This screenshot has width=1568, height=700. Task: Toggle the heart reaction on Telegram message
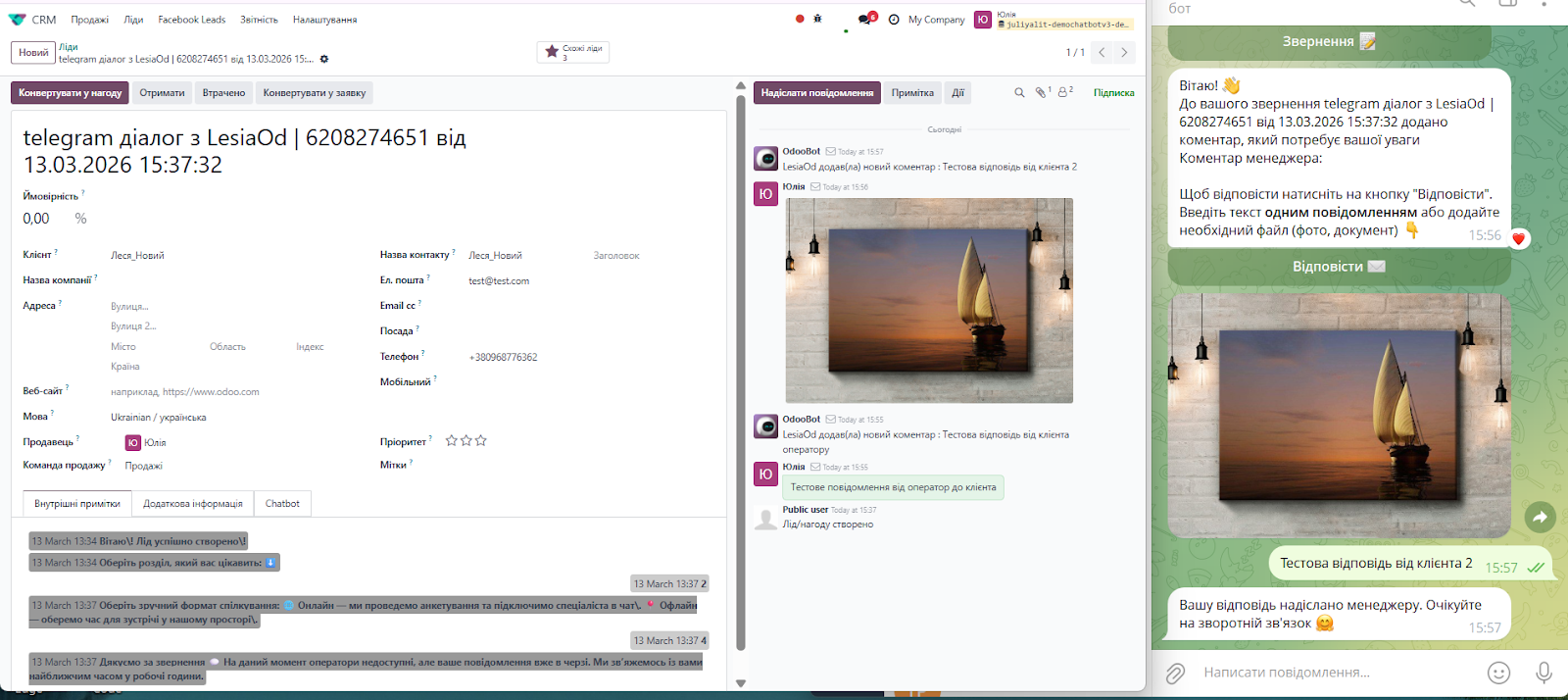click(x=1518, y=238)
